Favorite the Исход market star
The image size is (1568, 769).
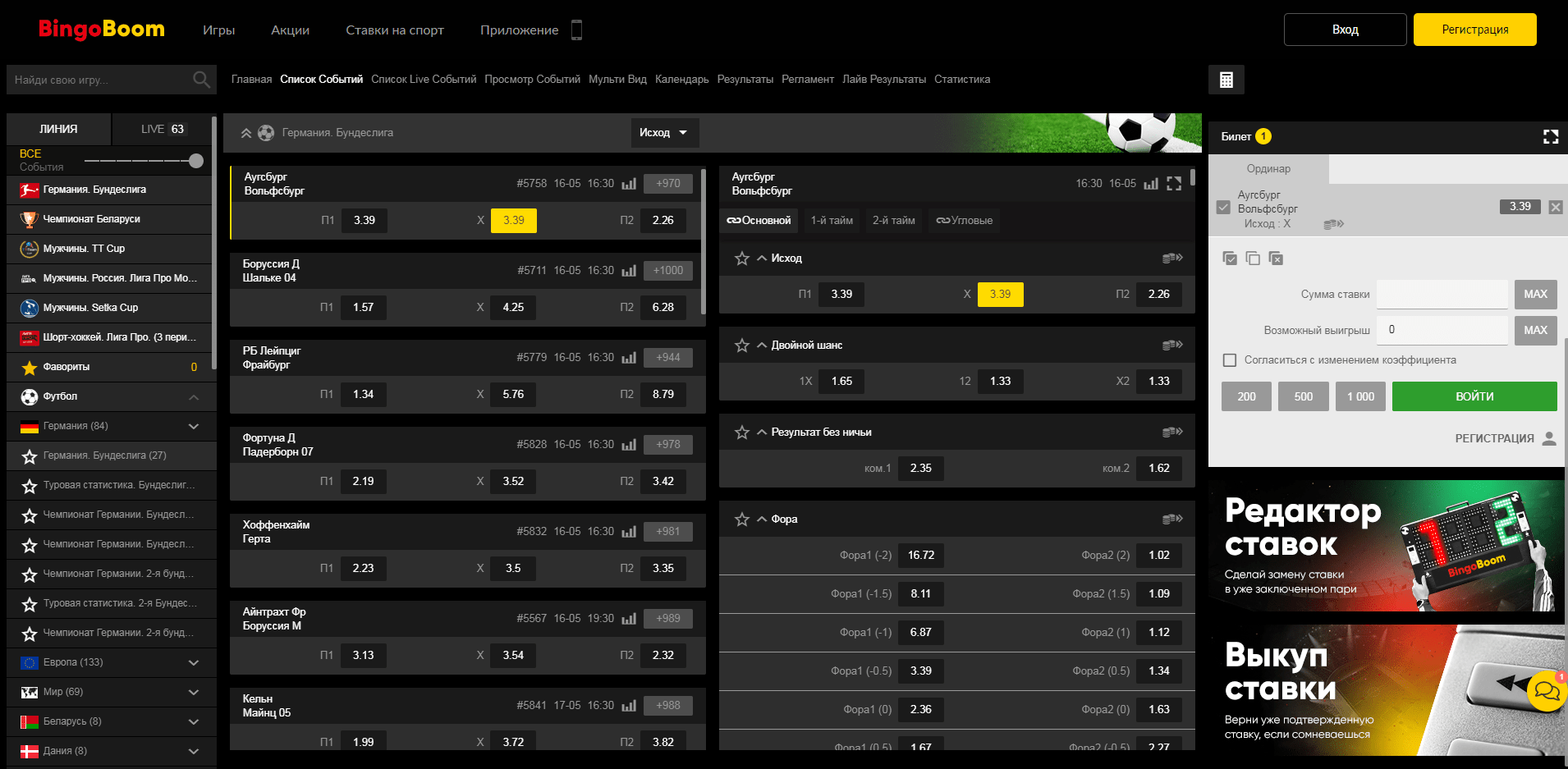[742, 259]
